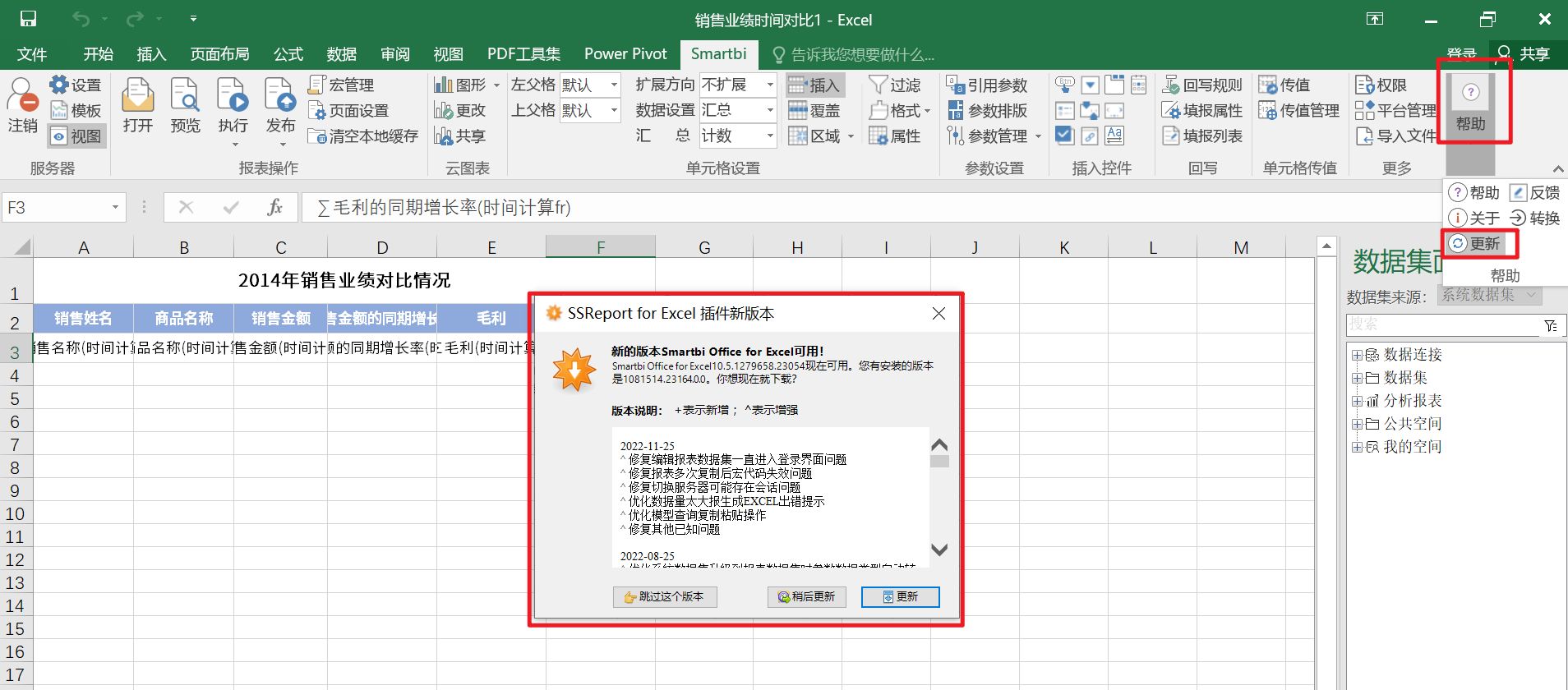Insert the Aa text label control
Image resolution: width=1568 pixels, height=690 pixels.
coord(1114,136)
